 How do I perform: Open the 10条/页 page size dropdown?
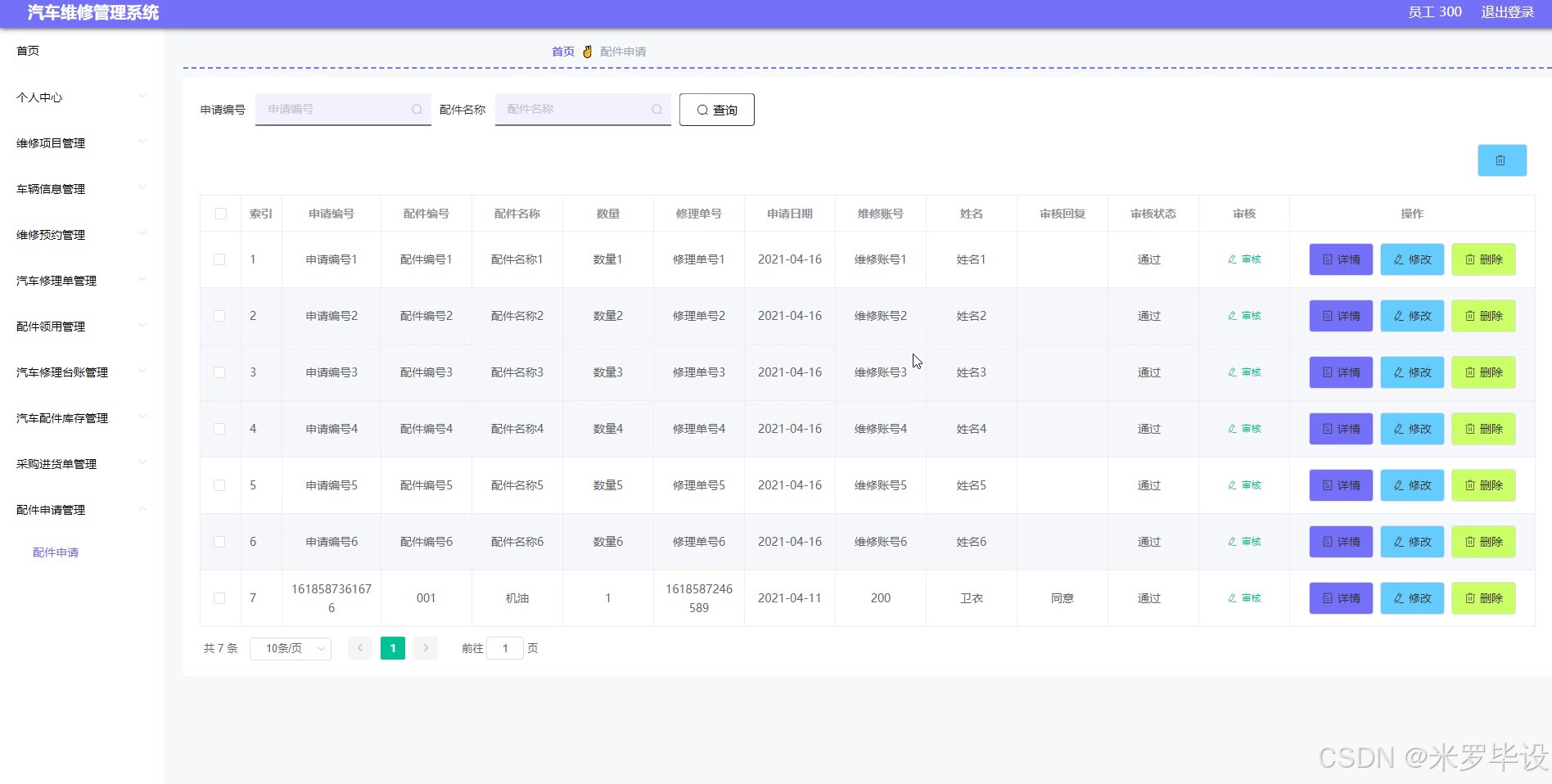[x=291, y=648]
